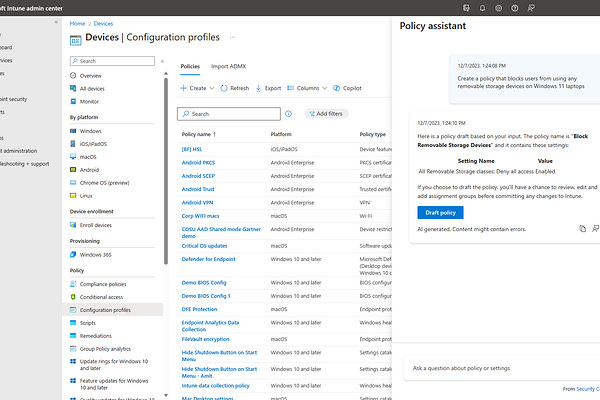
Task: Open Copilot from the toolbar
Action: pos(347,88)
